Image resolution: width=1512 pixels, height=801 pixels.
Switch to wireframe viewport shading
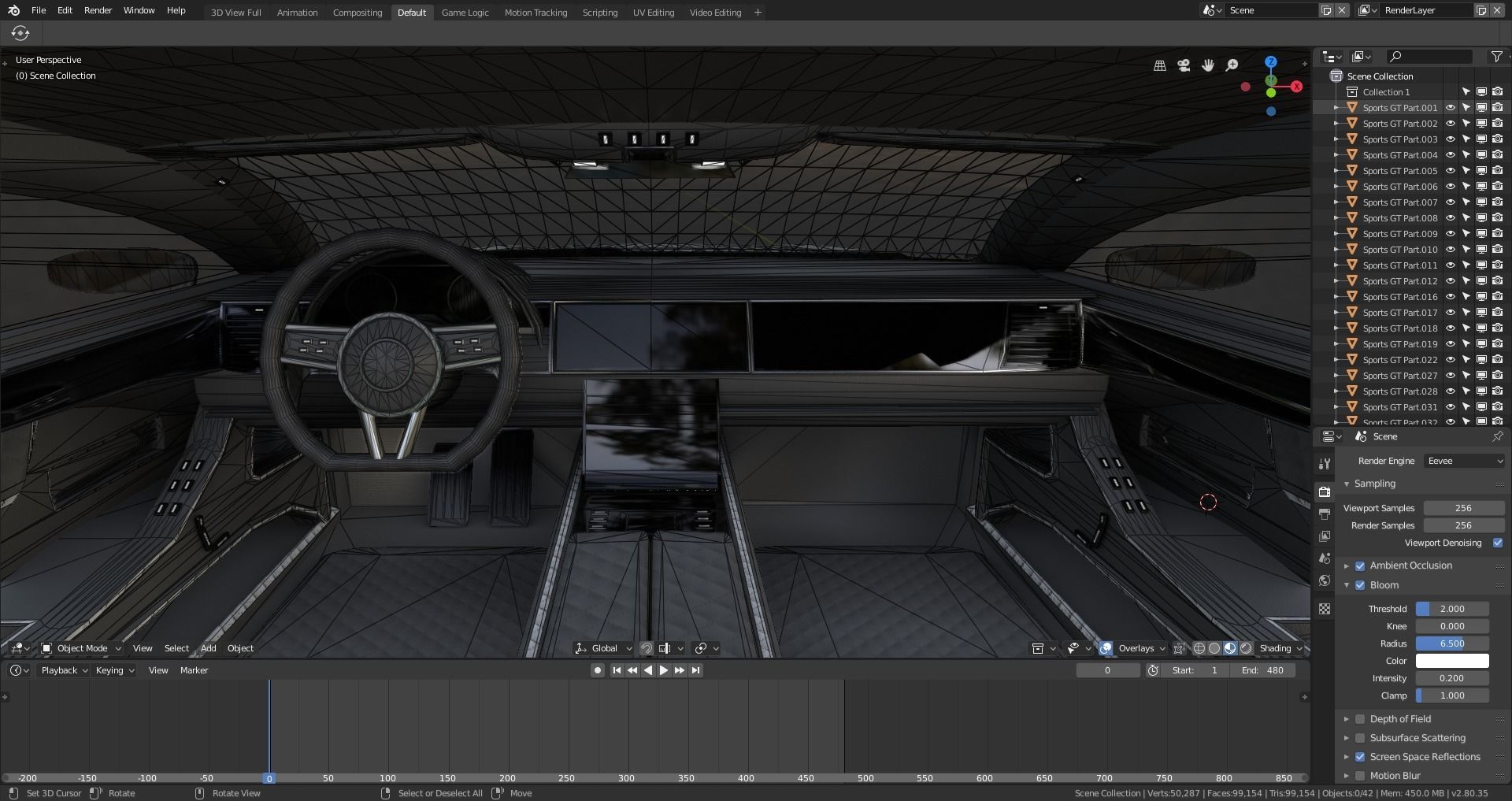(1199, 648)
